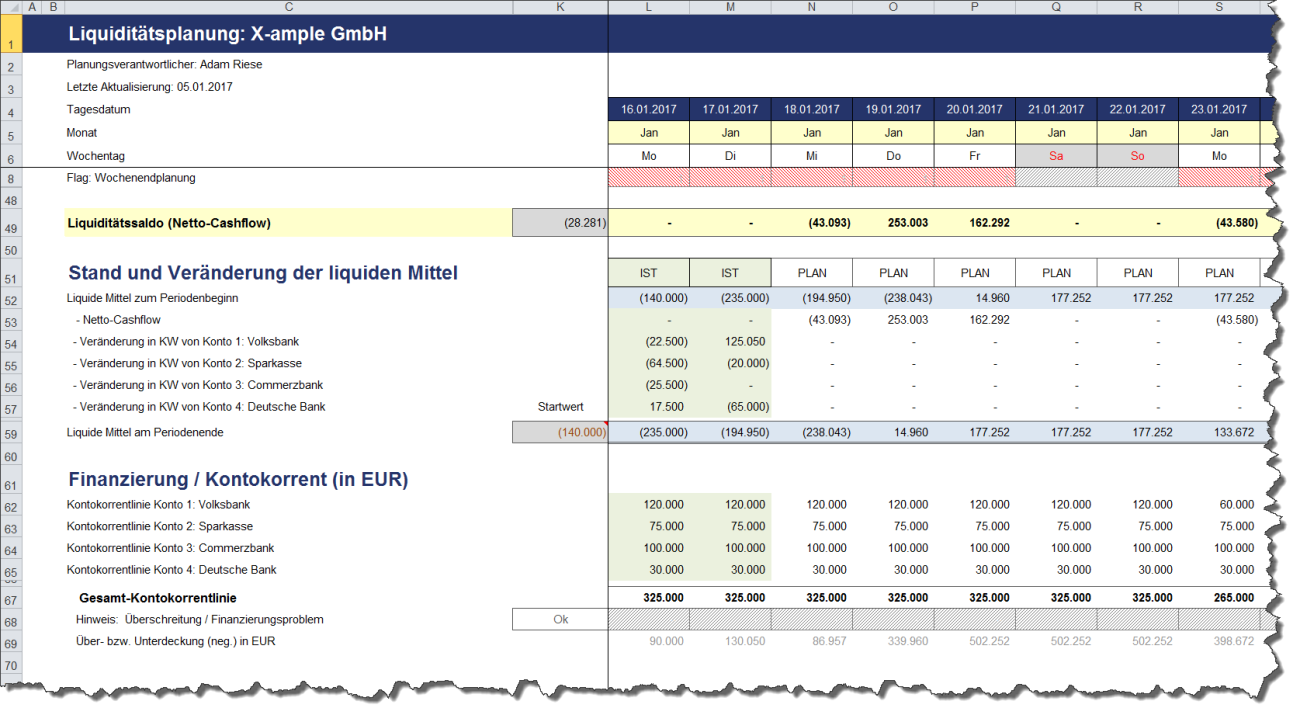Viewport: 1300px width, 715px height.
Task: Select the grey total cell (28.281)
Action: click(x=559, y=223)
